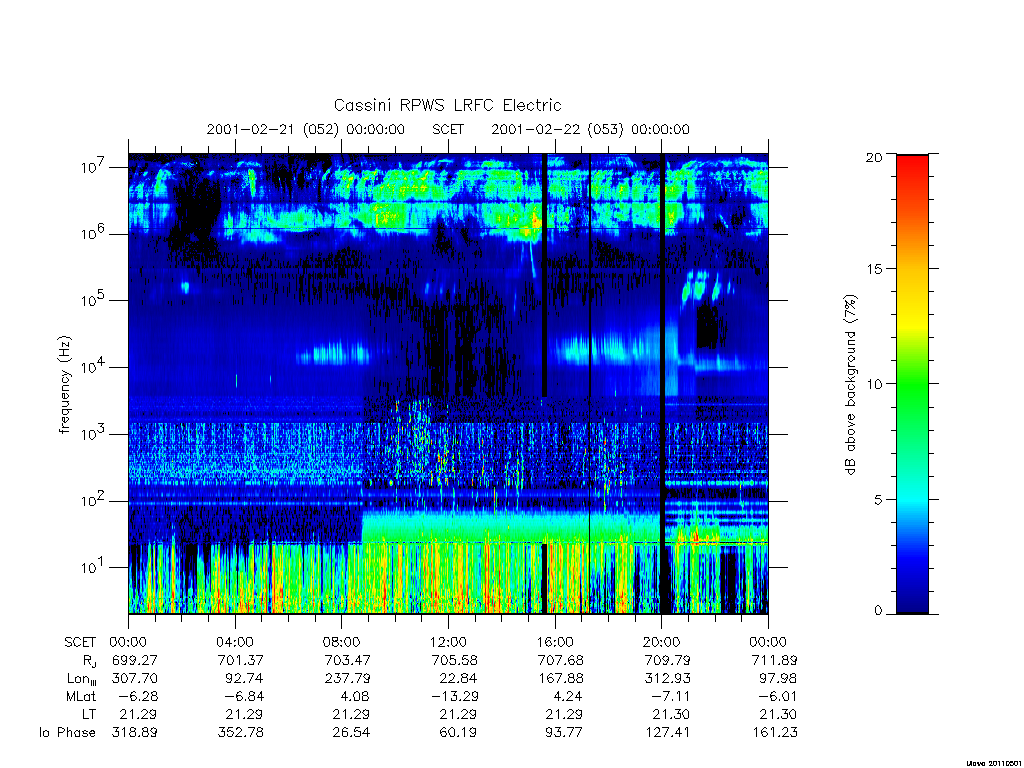This screenshot has height=768, width=1024.
Task: Click the black data-gap bar at 20:00
Action: point(663,384)
